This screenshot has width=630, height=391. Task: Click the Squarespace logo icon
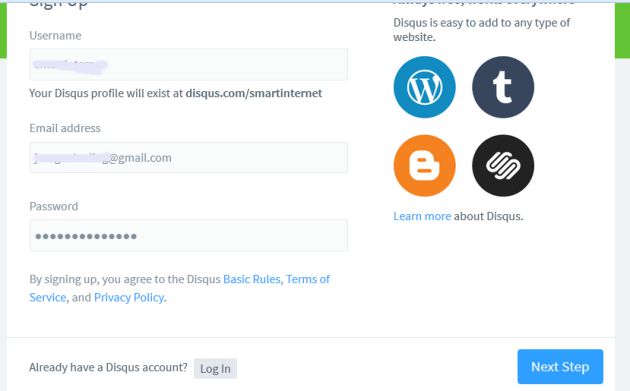coord(503,166)
